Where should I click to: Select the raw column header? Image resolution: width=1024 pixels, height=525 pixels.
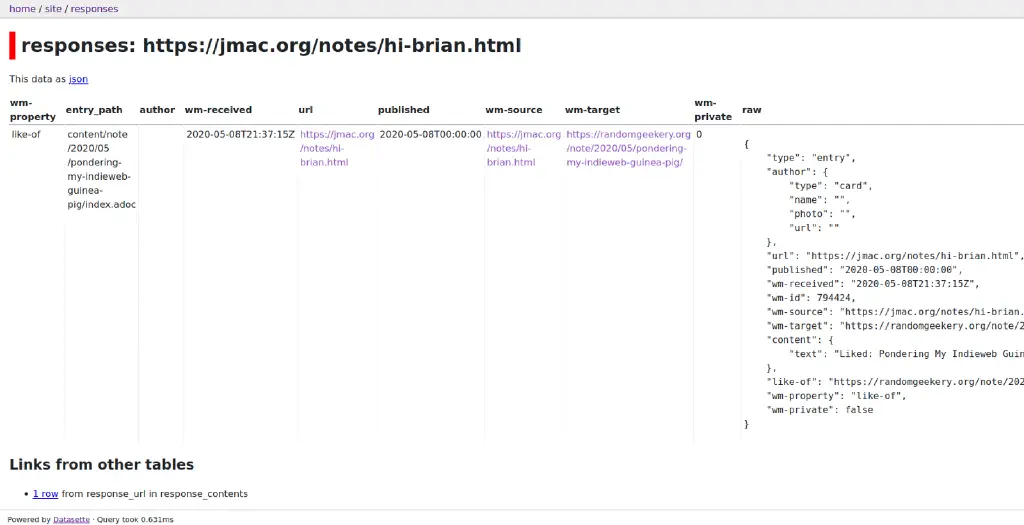click(x=752, y=110)
